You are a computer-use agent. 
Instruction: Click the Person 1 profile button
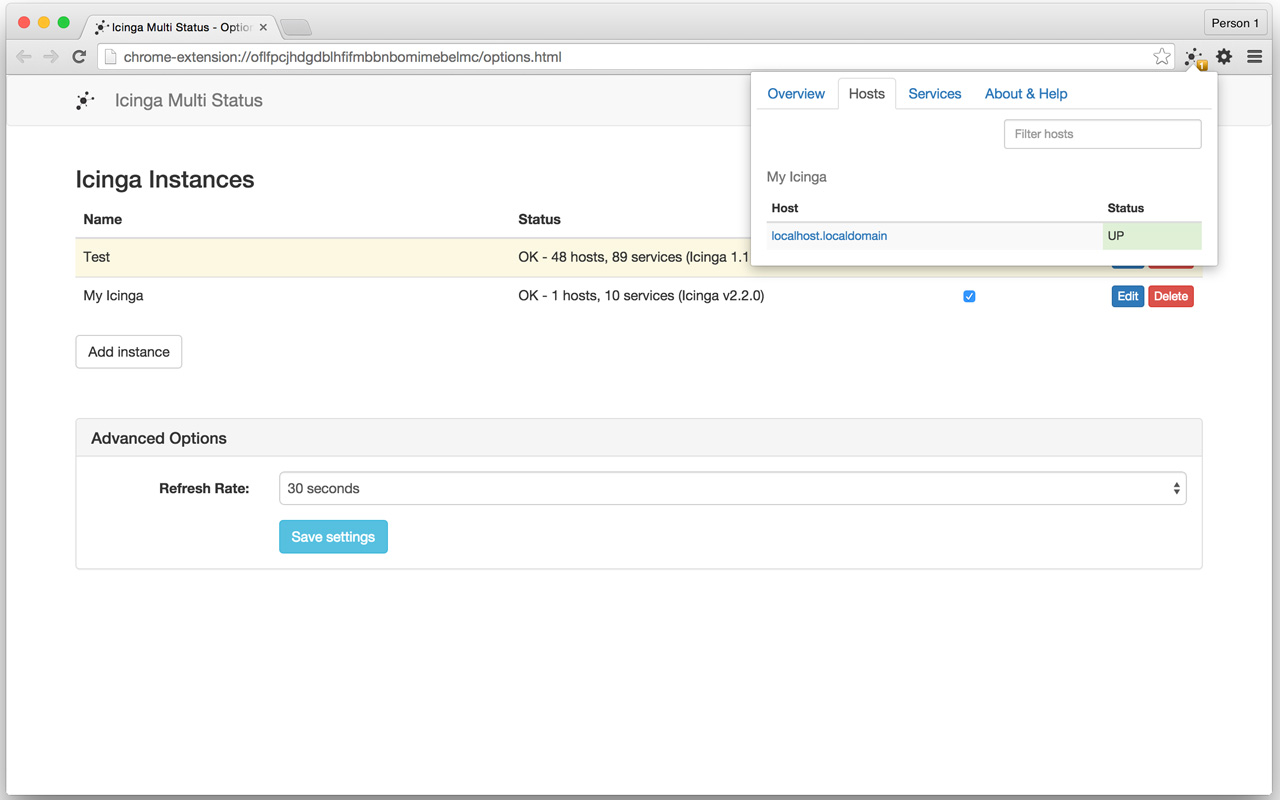coord(1234,22)
